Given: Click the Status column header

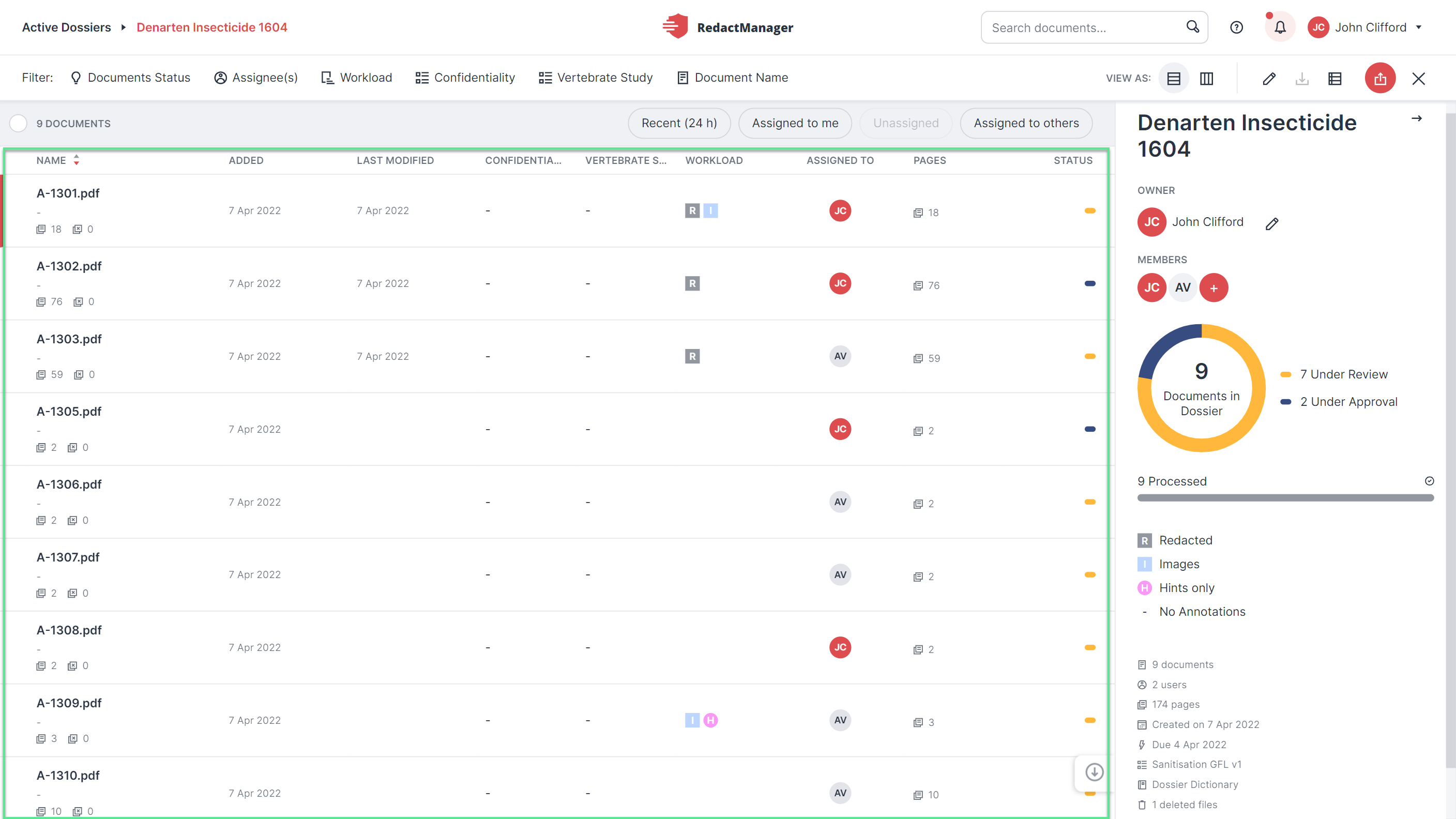Looking at the screenshot, I should coord(1073,160).
